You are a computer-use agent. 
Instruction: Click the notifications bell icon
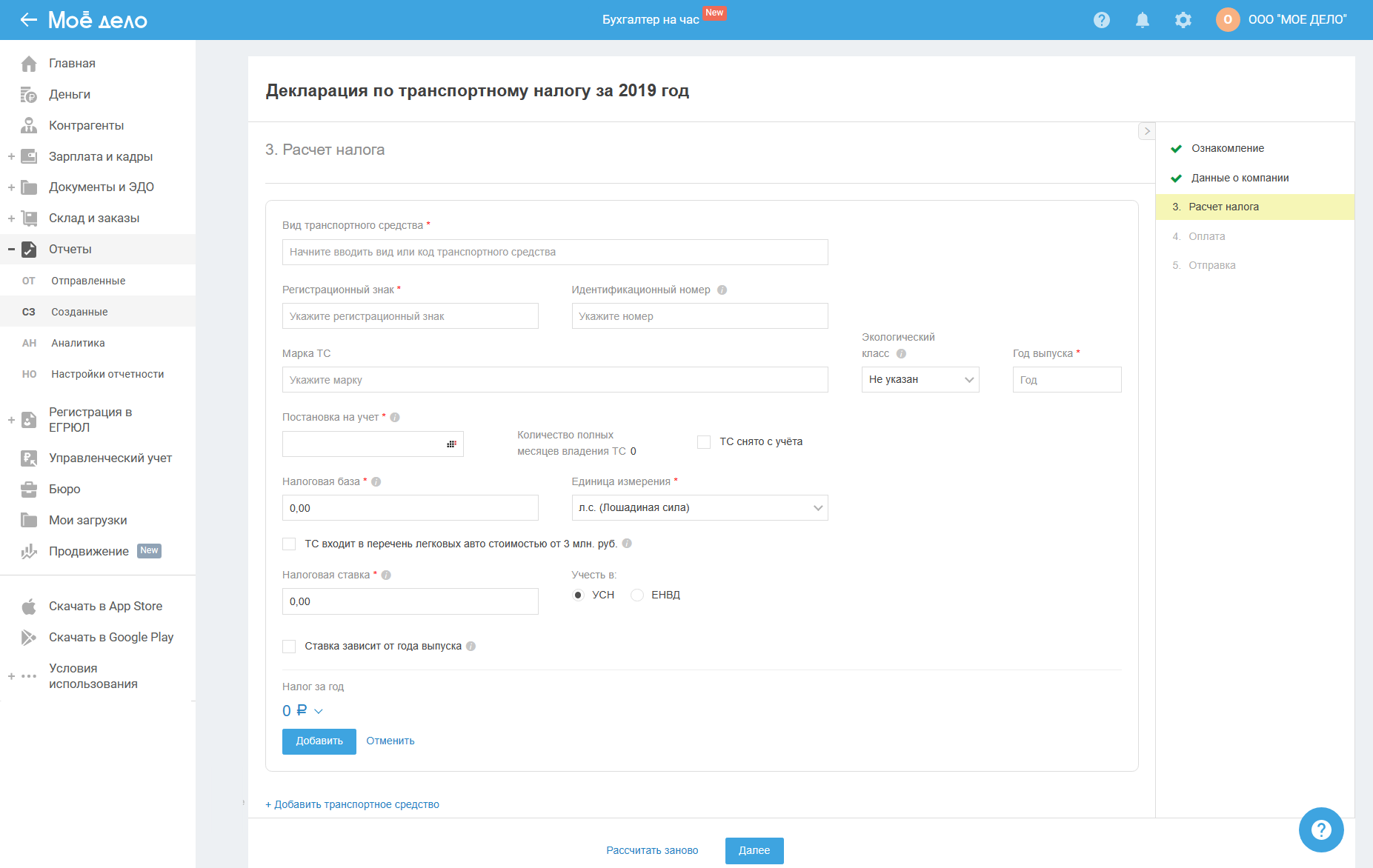point(1143,20)
